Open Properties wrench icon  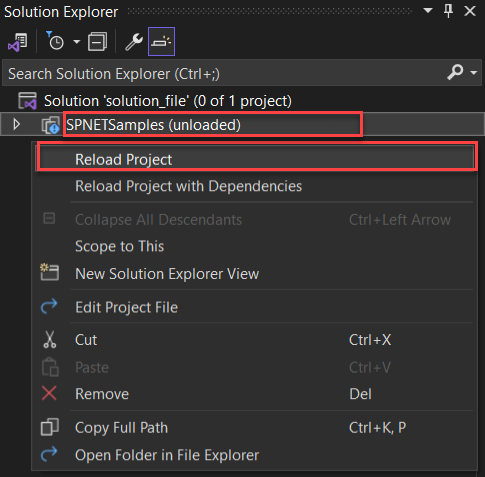click(x=134, y=42)
